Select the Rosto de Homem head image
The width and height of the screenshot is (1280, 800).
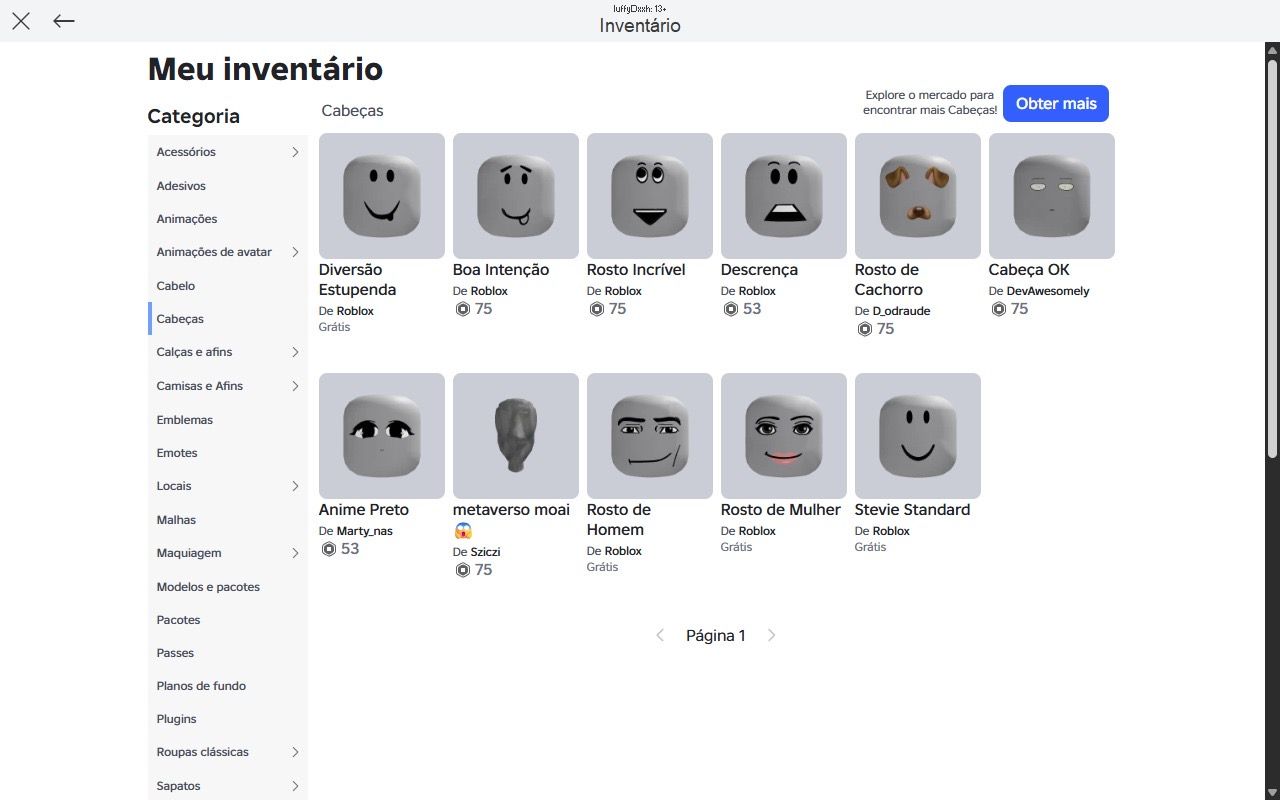click(x=650, y=436)
